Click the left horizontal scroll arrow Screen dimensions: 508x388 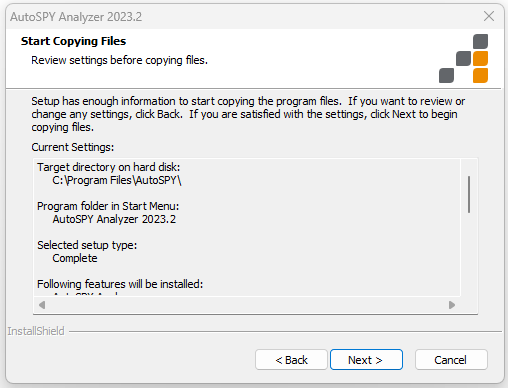pyautogui.click(x=42, y=305)
